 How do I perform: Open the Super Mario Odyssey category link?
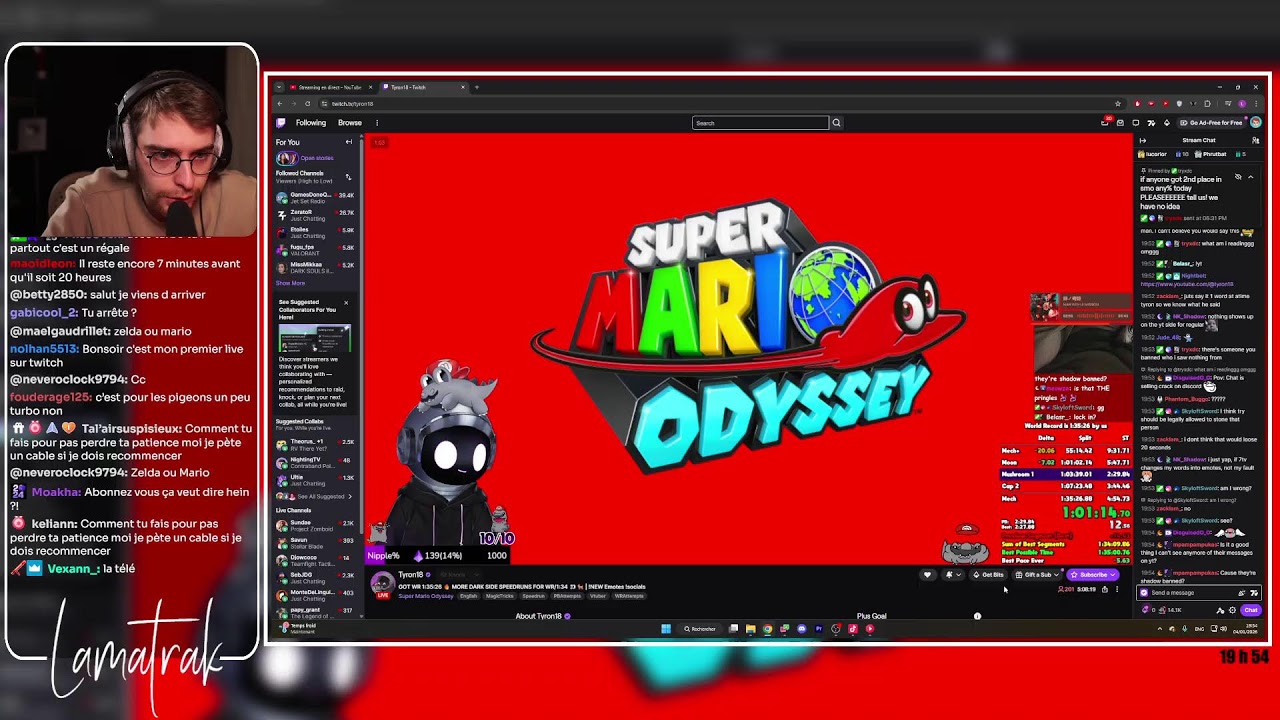pyautogui.click(x=426, y=596)
